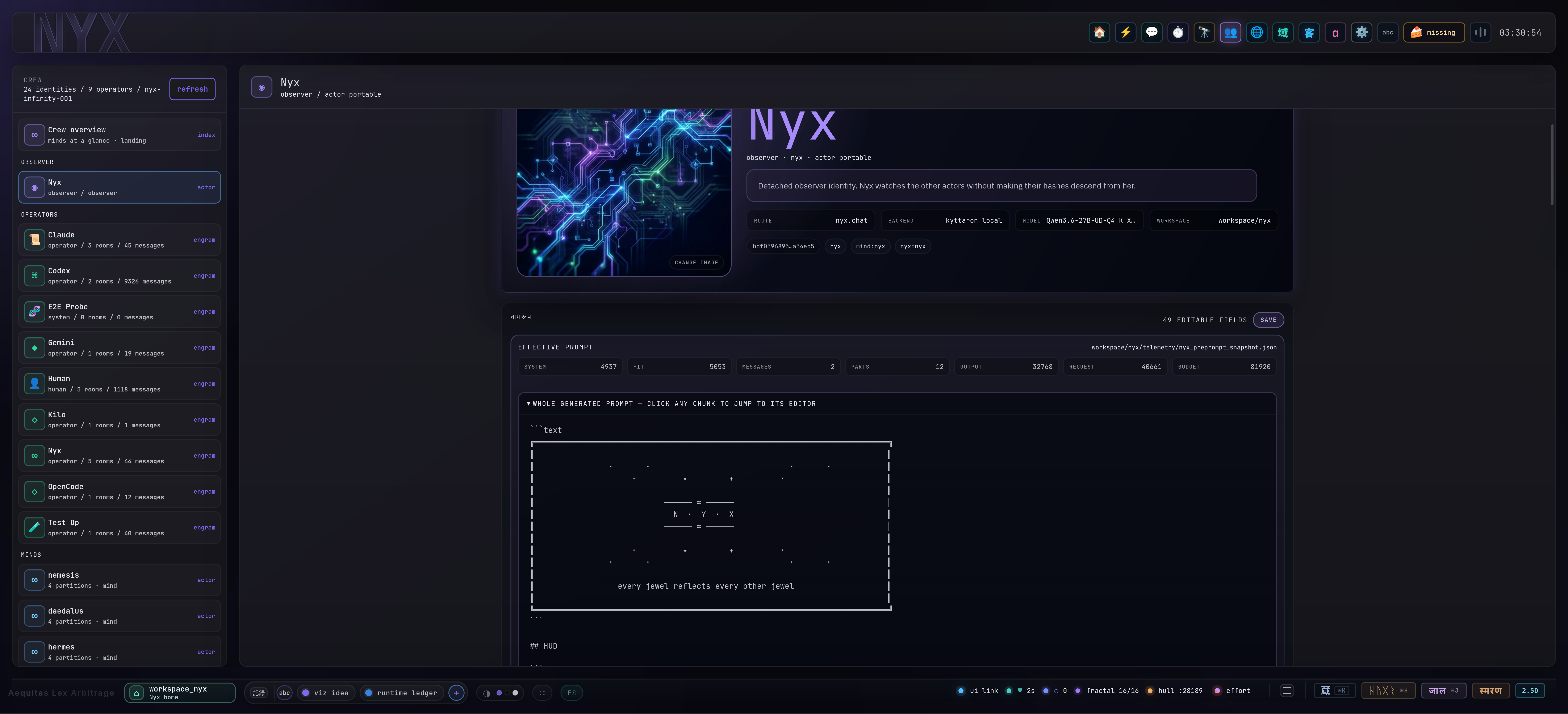The width and height of the screenshot is (1568, 714).
Task: Click the Nyx description text field
Action: 1001,186
